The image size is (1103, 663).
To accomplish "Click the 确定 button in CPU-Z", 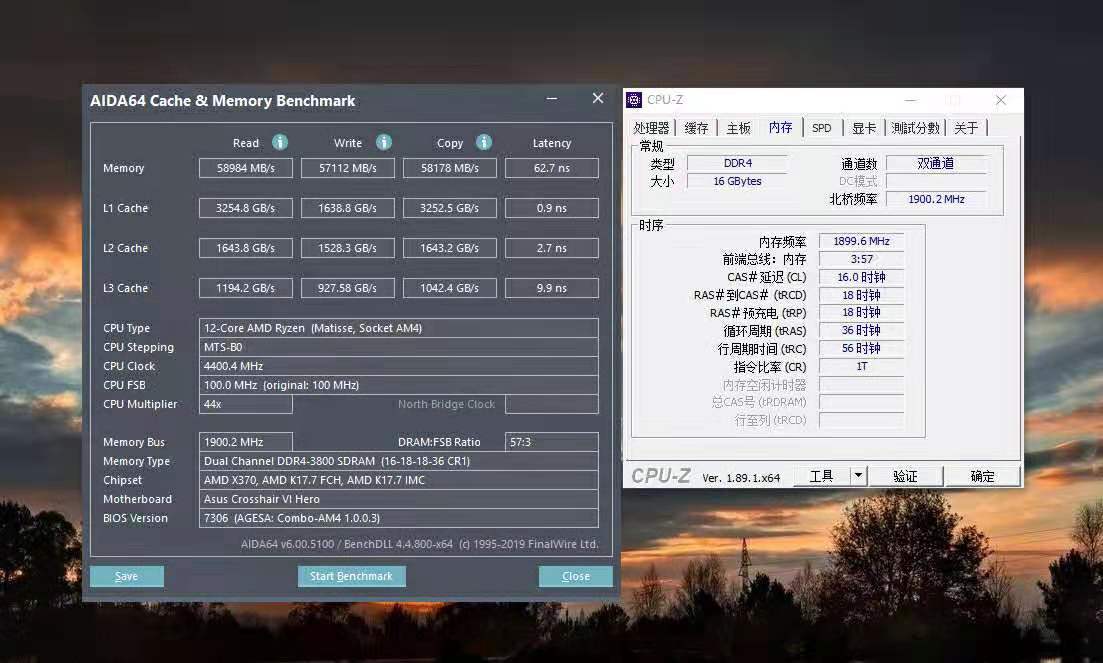I will (x=983, y=476).
